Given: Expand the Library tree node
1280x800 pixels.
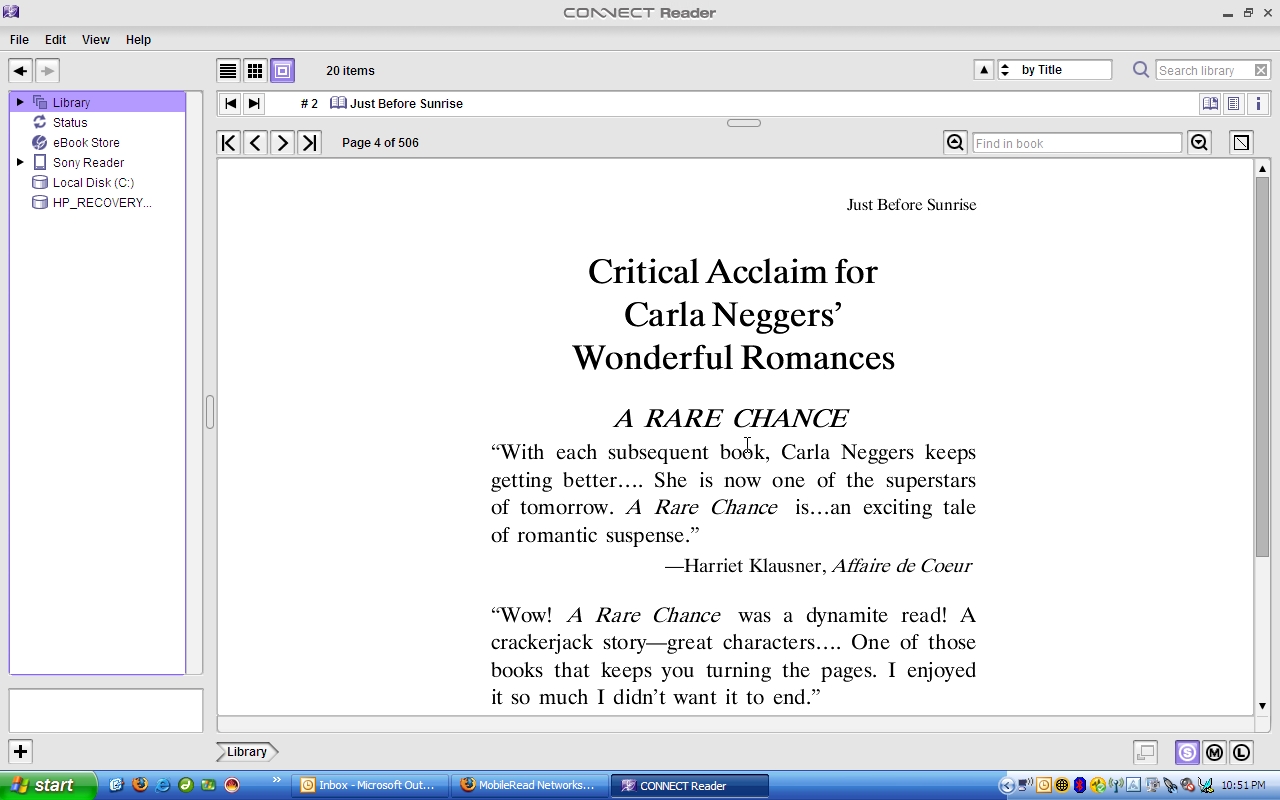Looking at the screenshot, I should coord(20,102).
